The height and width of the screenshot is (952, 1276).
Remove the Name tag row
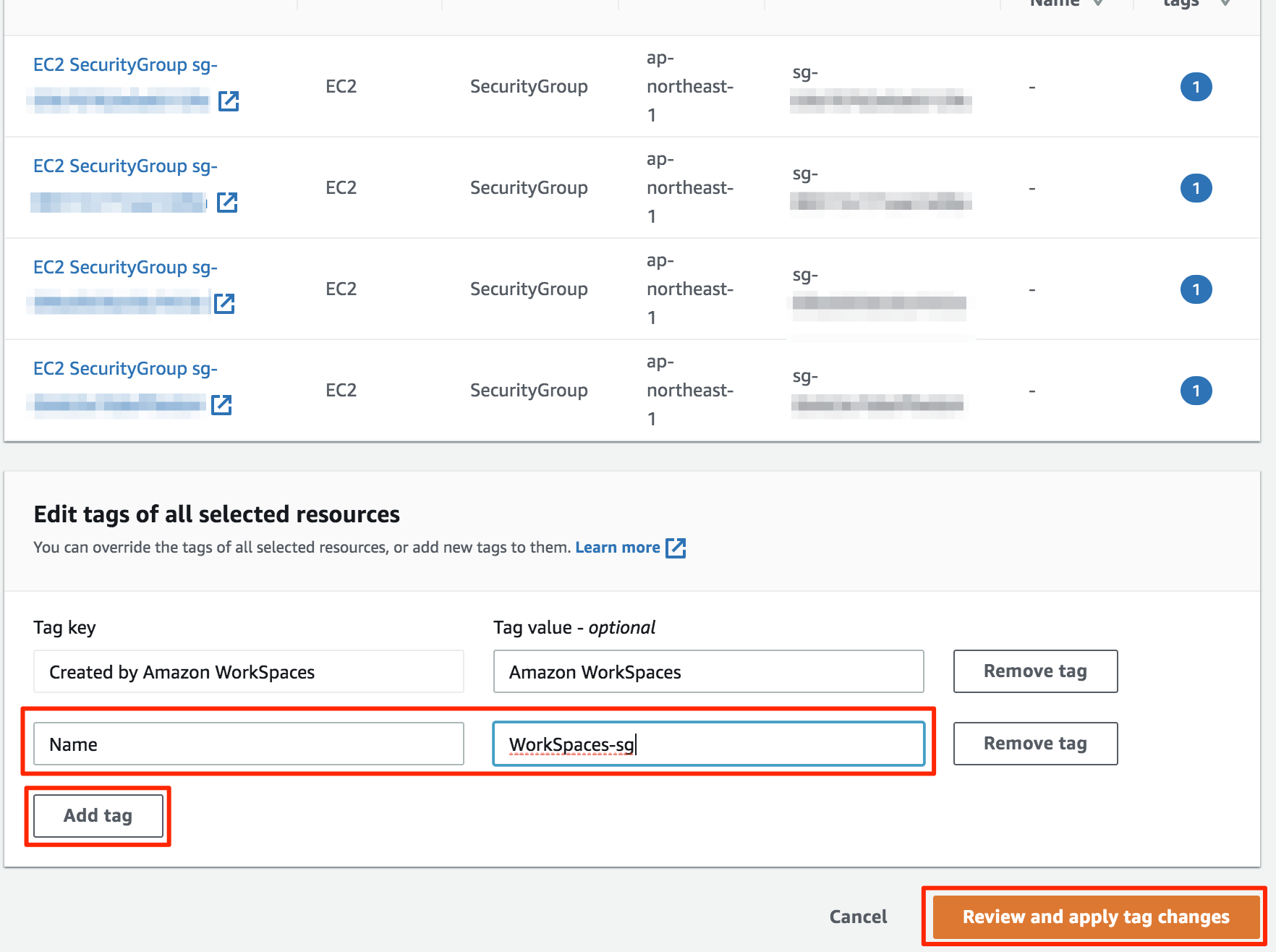pos(1034,743)
